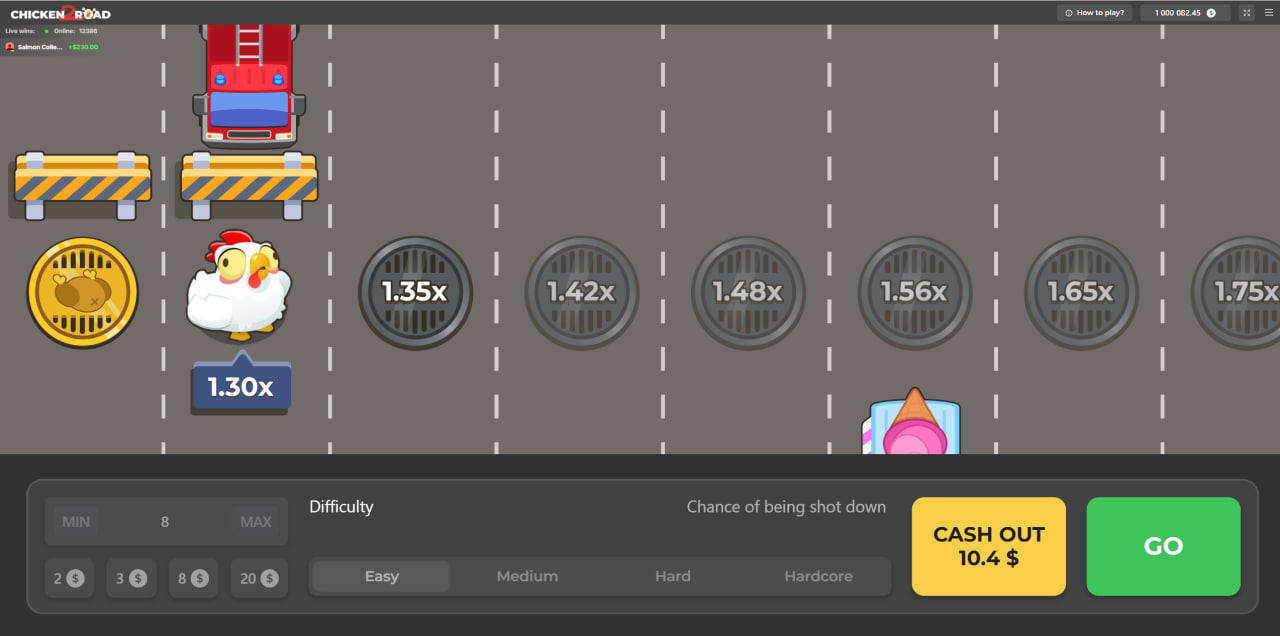
Task: Click the bet amount field showing 8
Action: 165,521
